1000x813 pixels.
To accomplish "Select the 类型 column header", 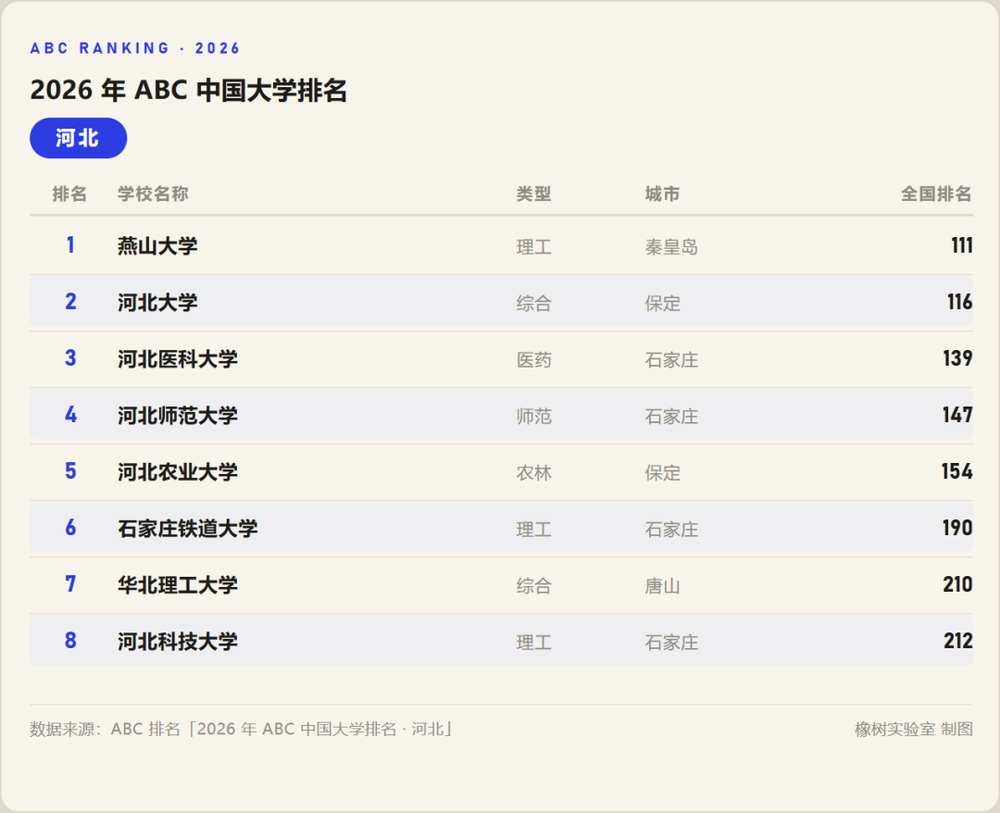I will (534, 194).
